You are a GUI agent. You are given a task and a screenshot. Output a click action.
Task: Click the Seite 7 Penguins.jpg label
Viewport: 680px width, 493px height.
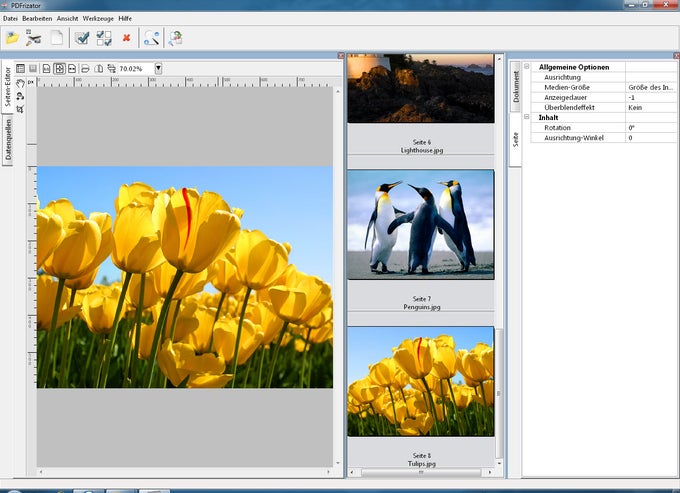pyautogui.click(x=422, y=303)
